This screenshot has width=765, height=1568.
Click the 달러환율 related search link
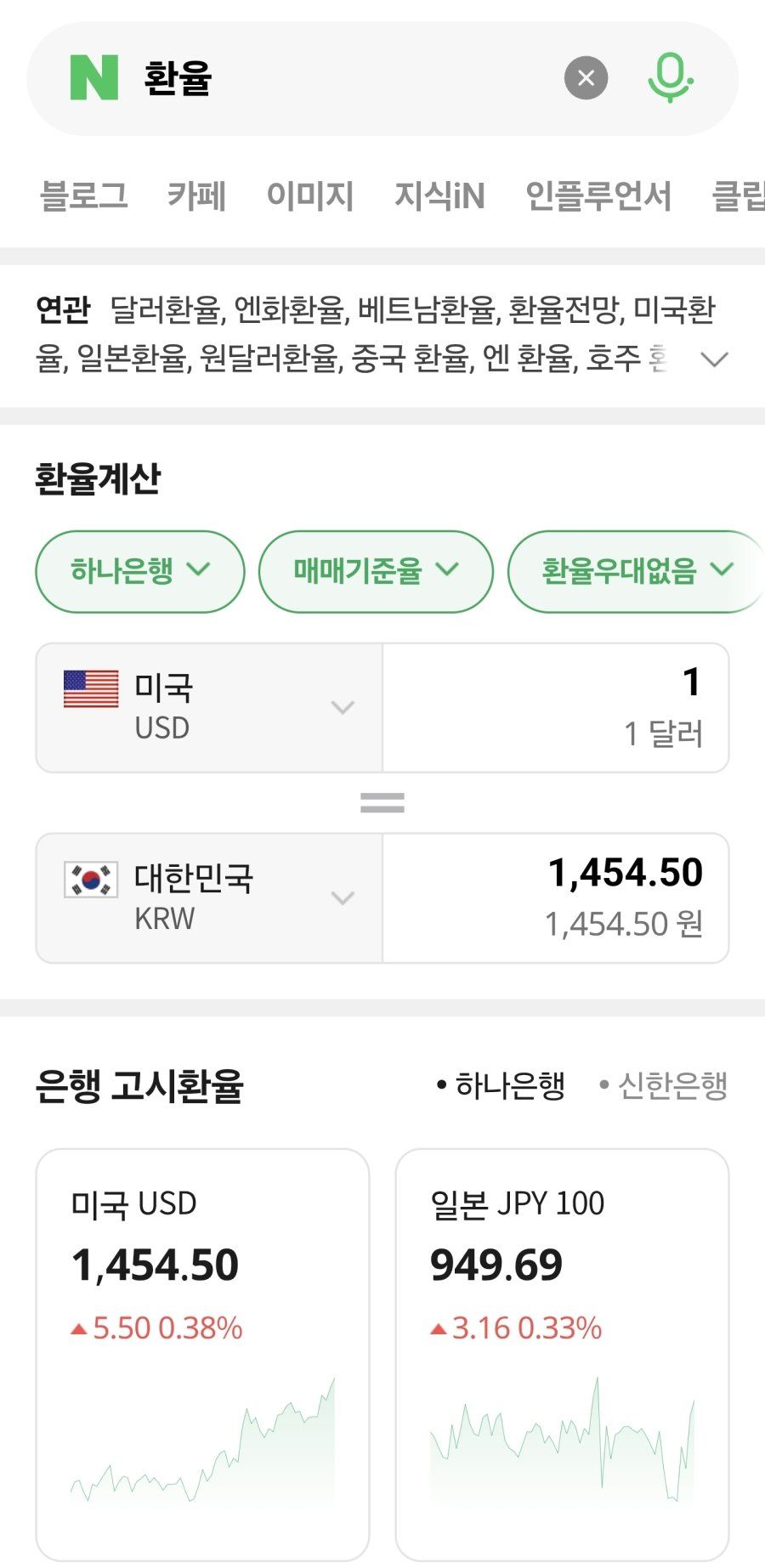(166, 310)
